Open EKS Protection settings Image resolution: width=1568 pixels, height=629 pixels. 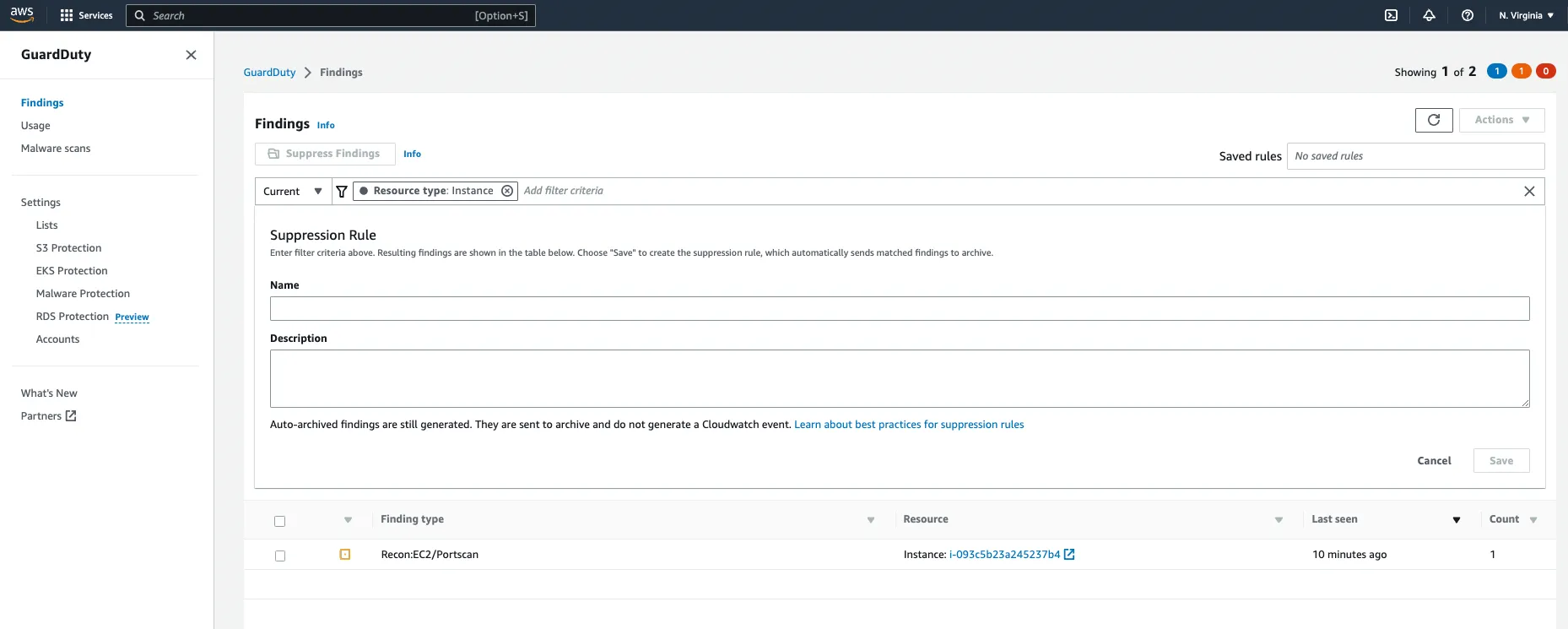click(72, 270)
